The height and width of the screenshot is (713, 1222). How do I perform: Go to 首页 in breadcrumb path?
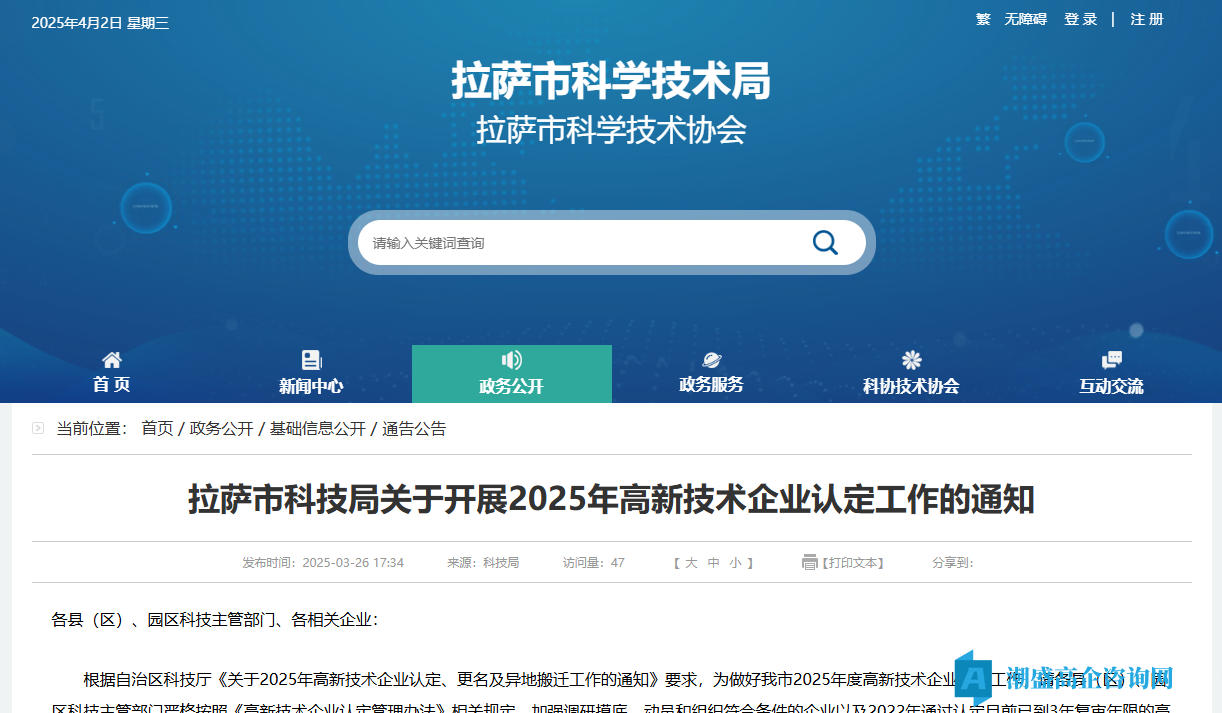157,429
